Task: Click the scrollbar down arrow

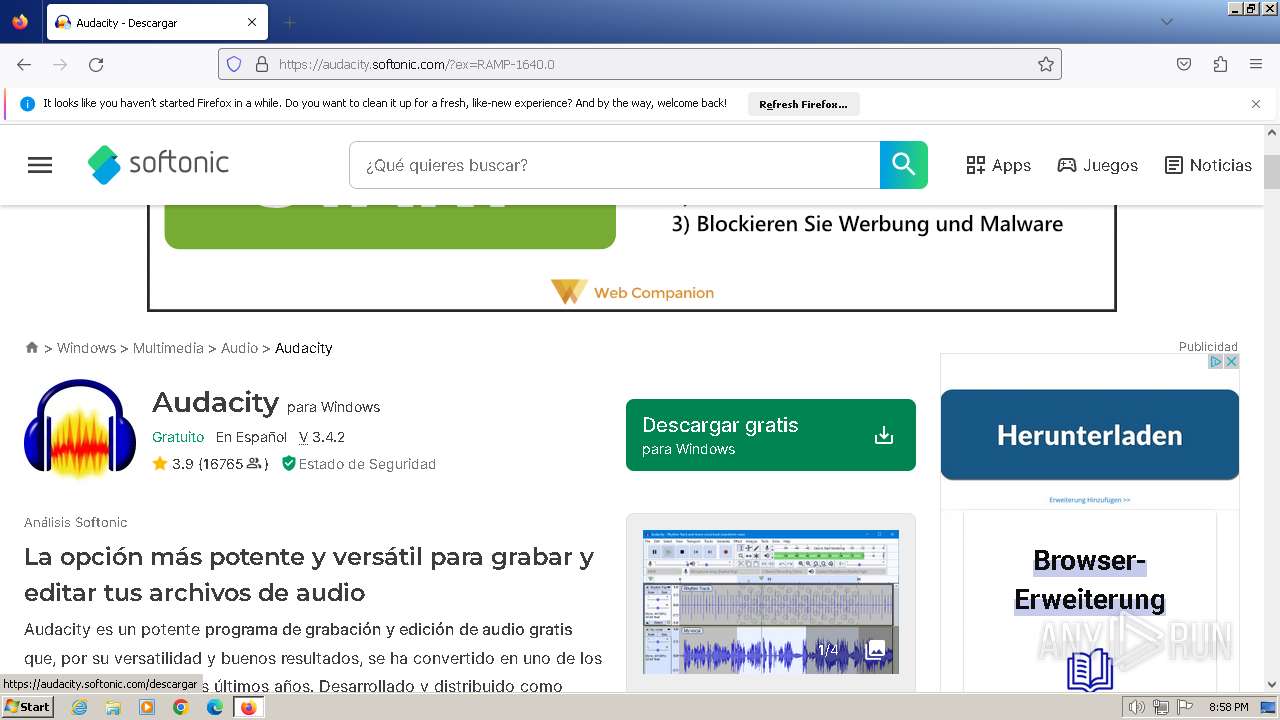Action: pyautogui.click(x=1272, y=685)
